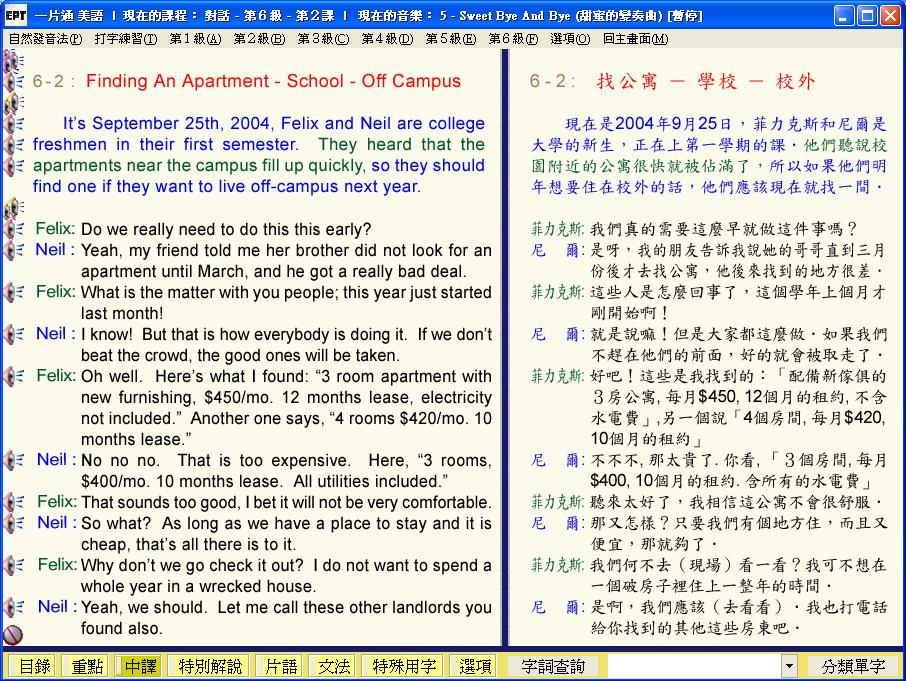Open the 自然發音法 phonics menu
This screenshot has width=906, height=681.
(x=45, y=38)
